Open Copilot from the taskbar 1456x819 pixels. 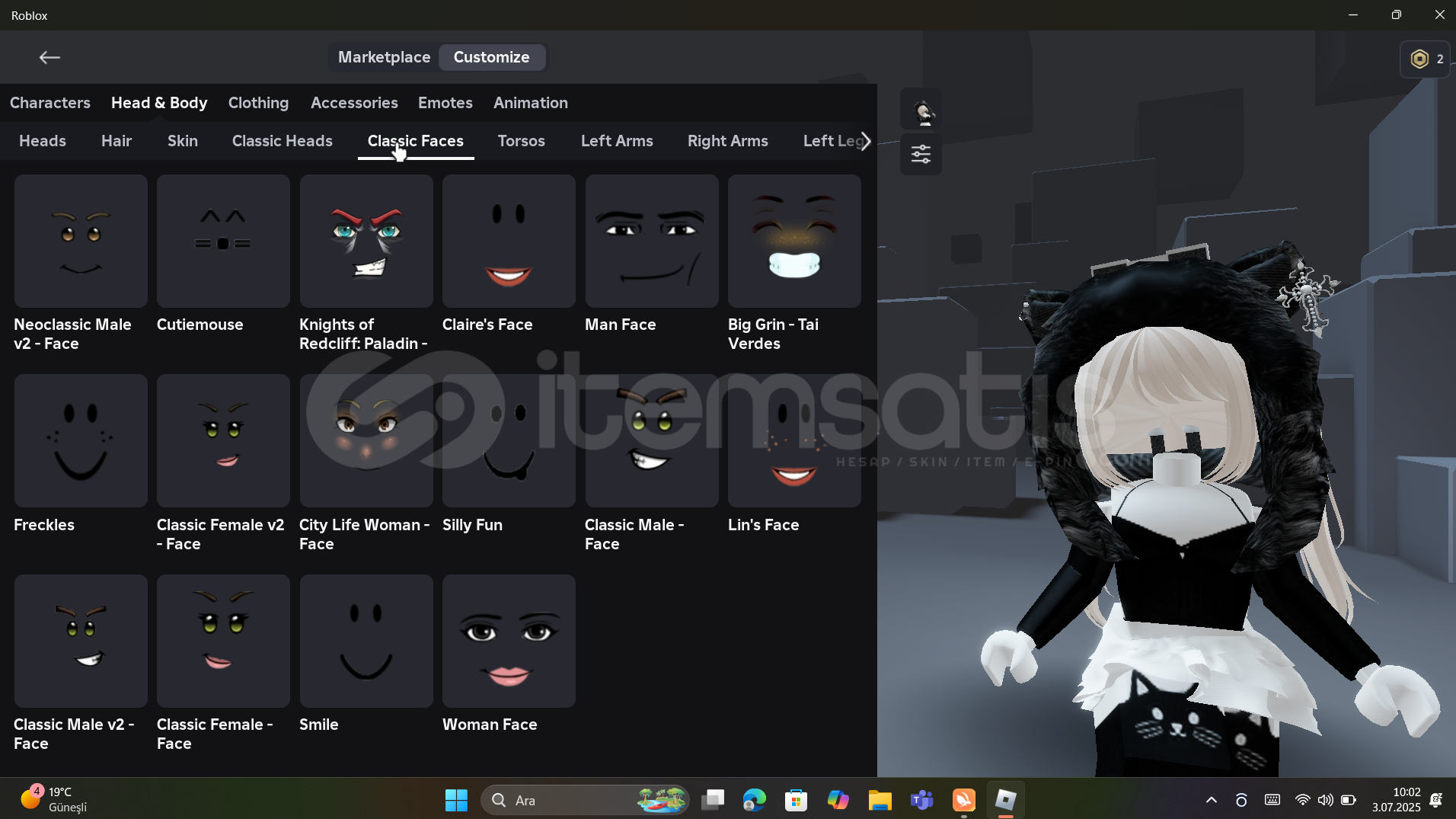pos(838,800)
